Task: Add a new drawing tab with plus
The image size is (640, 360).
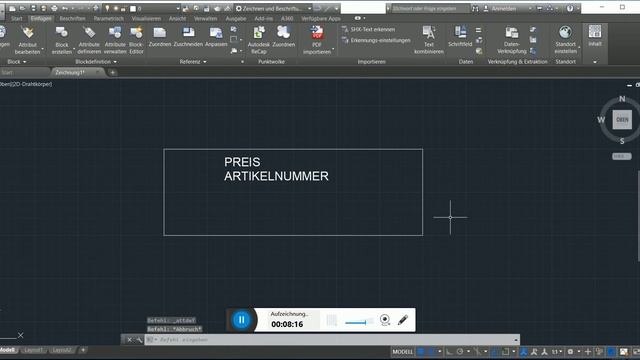Action: pos(113,73)
